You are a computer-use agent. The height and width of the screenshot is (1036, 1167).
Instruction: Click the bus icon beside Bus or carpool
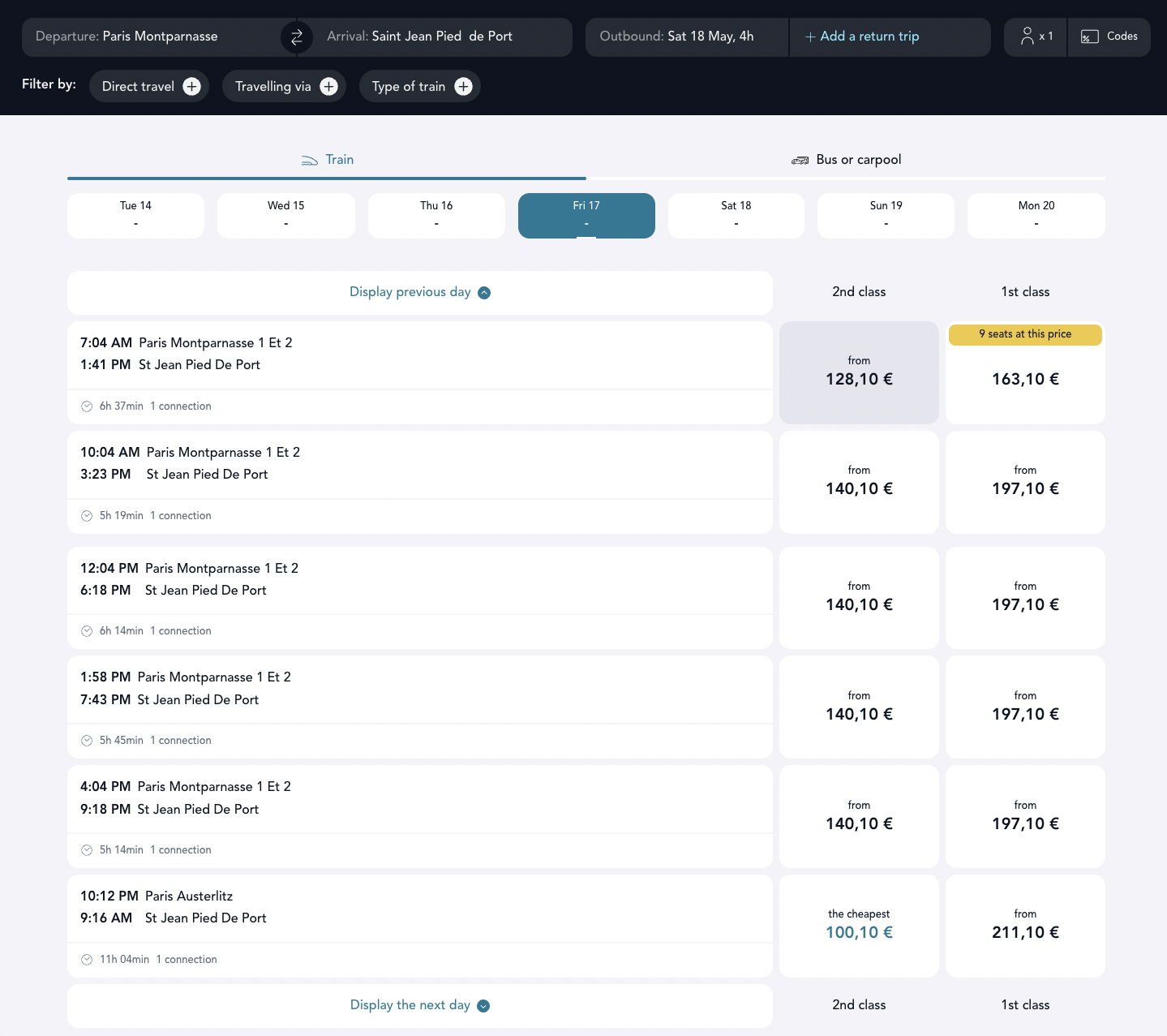(x=800, y=160)
